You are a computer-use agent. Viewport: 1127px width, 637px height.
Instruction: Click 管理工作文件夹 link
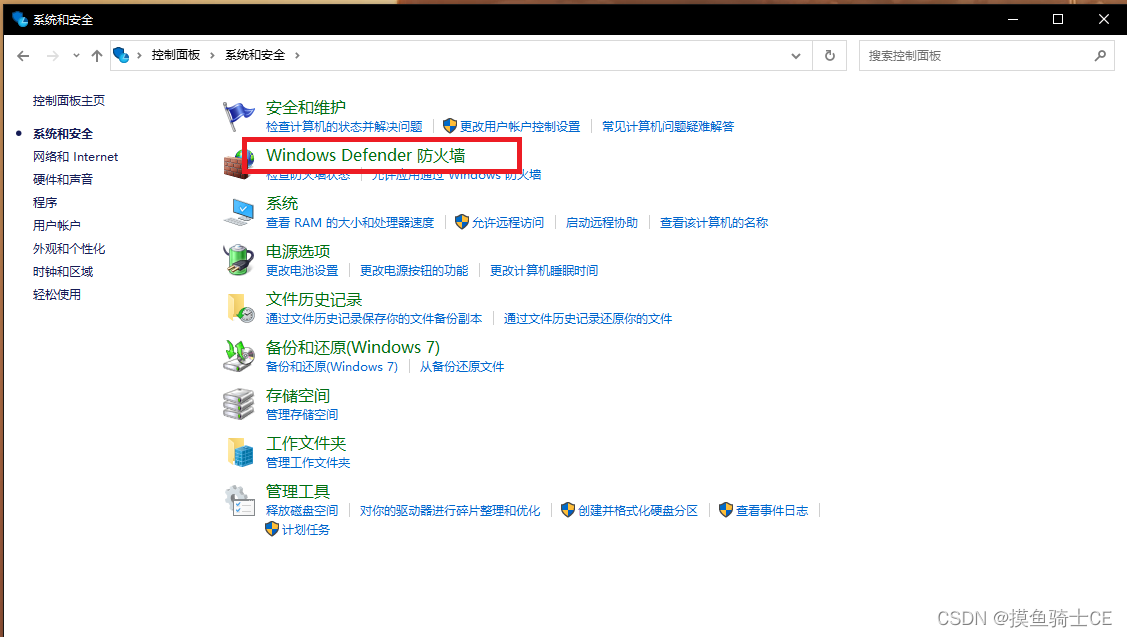pos(308,463)
